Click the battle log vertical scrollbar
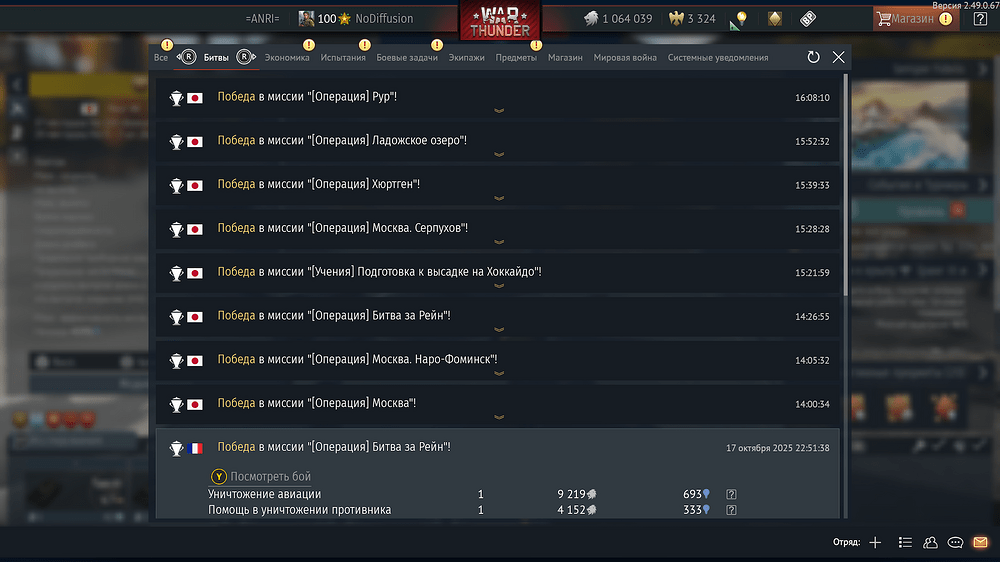Image resolution: width=1000 pixels, height=562 pixels. pyautogui.click(x=846, y=185)
